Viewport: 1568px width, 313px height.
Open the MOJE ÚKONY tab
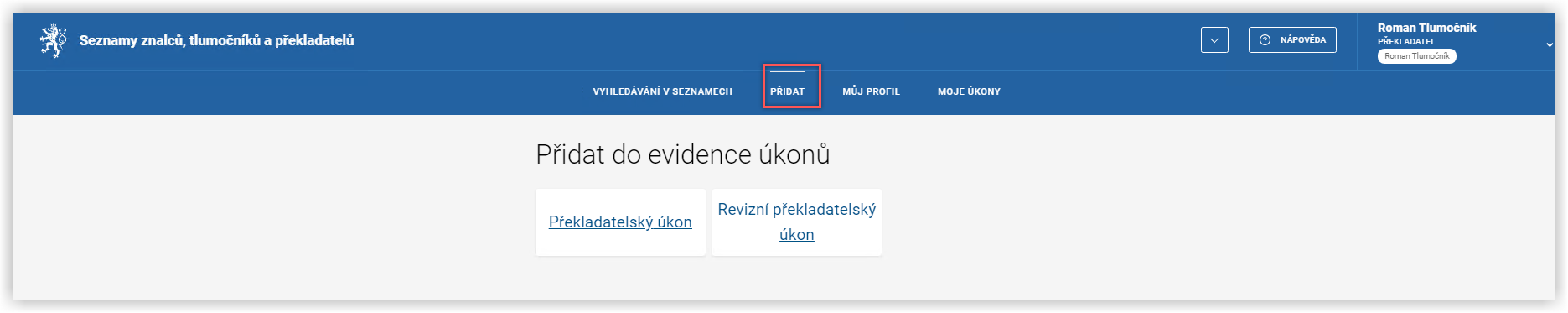(969, 91)
